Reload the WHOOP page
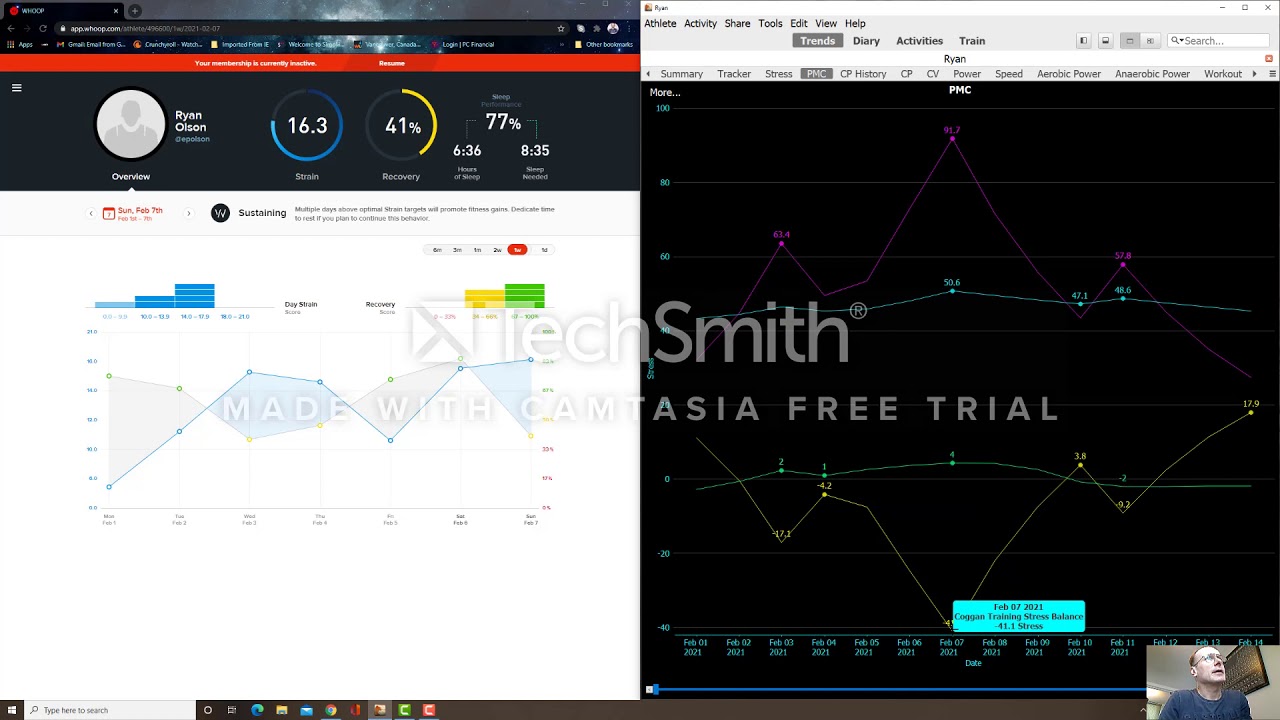The height and width of the screenshot is (720, 1280). pos(43,29)
